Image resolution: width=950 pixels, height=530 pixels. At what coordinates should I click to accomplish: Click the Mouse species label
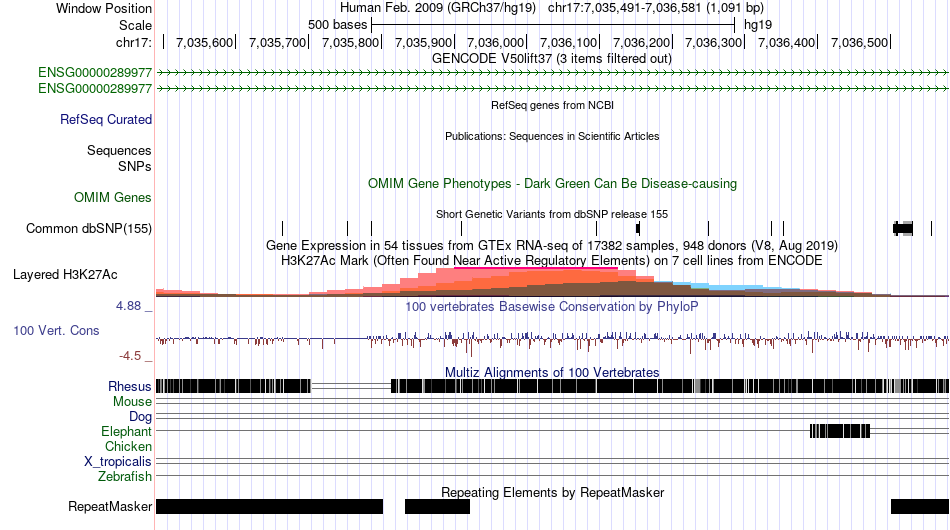tap(132, 402)
